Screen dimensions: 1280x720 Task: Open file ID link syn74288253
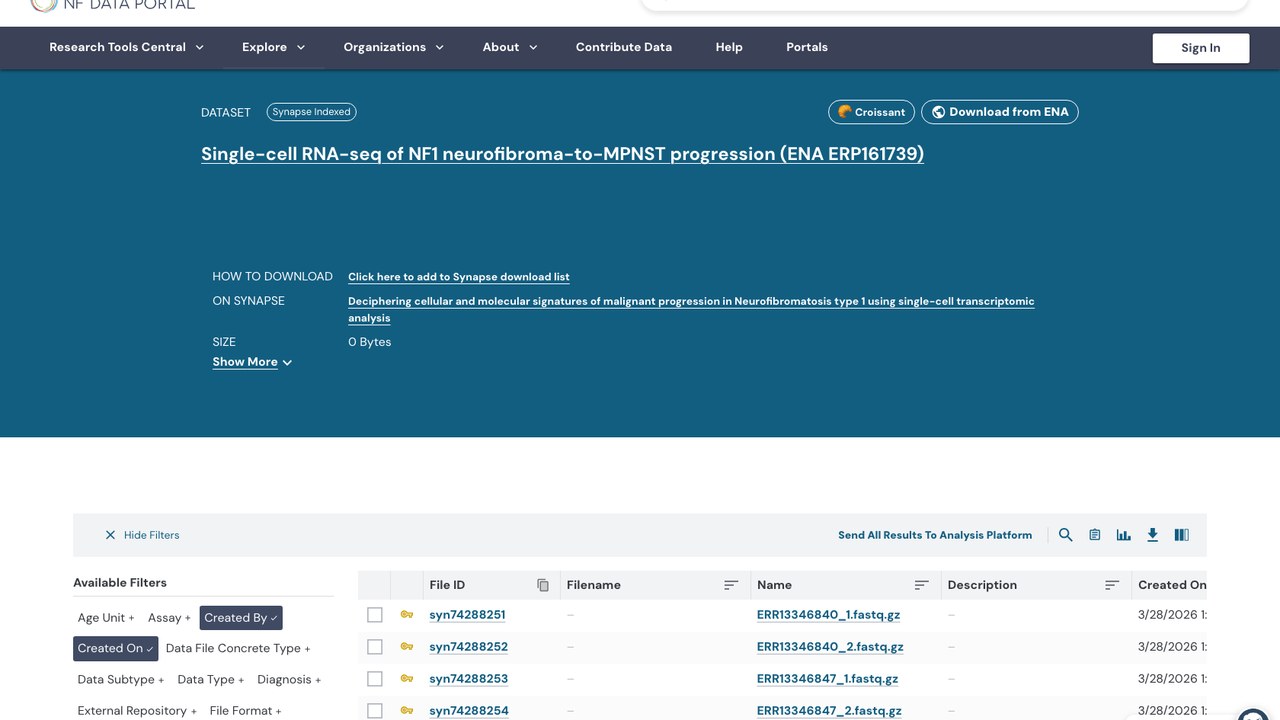point(468,679)
